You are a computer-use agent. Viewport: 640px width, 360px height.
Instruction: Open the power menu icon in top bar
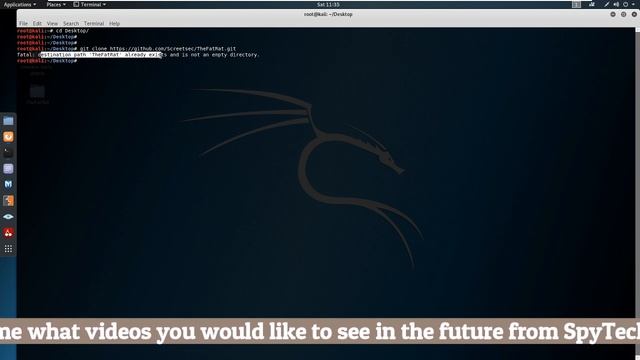625,4
